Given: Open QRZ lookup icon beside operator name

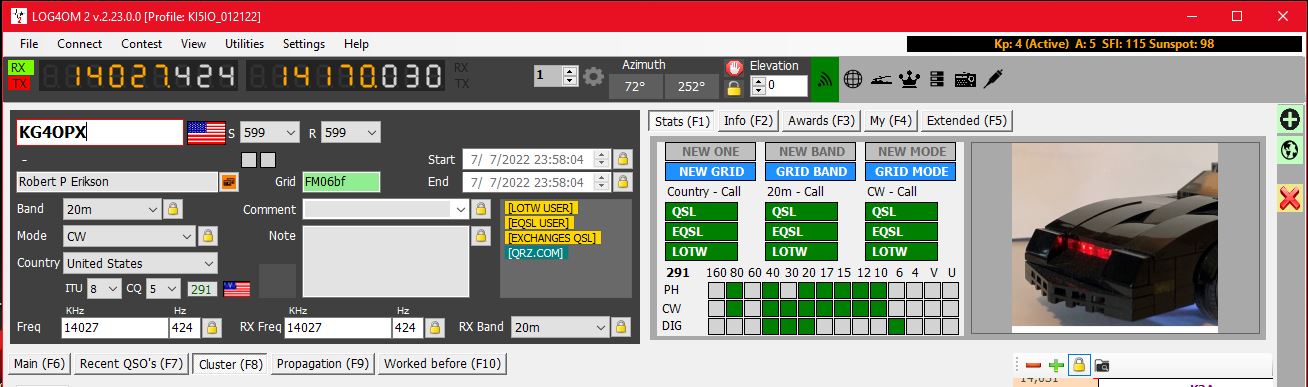Looking at the screenshot, I should click(229, 182).
